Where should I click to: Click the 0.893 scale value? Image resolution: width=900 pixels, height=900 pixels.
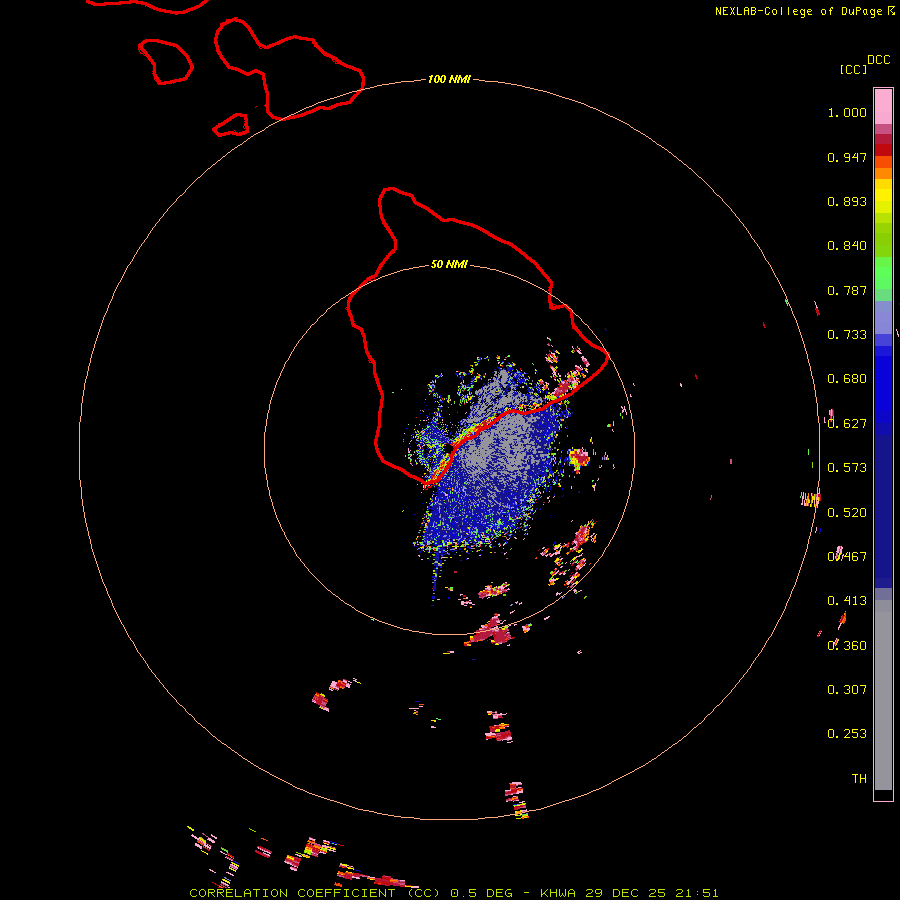[847, 201]
